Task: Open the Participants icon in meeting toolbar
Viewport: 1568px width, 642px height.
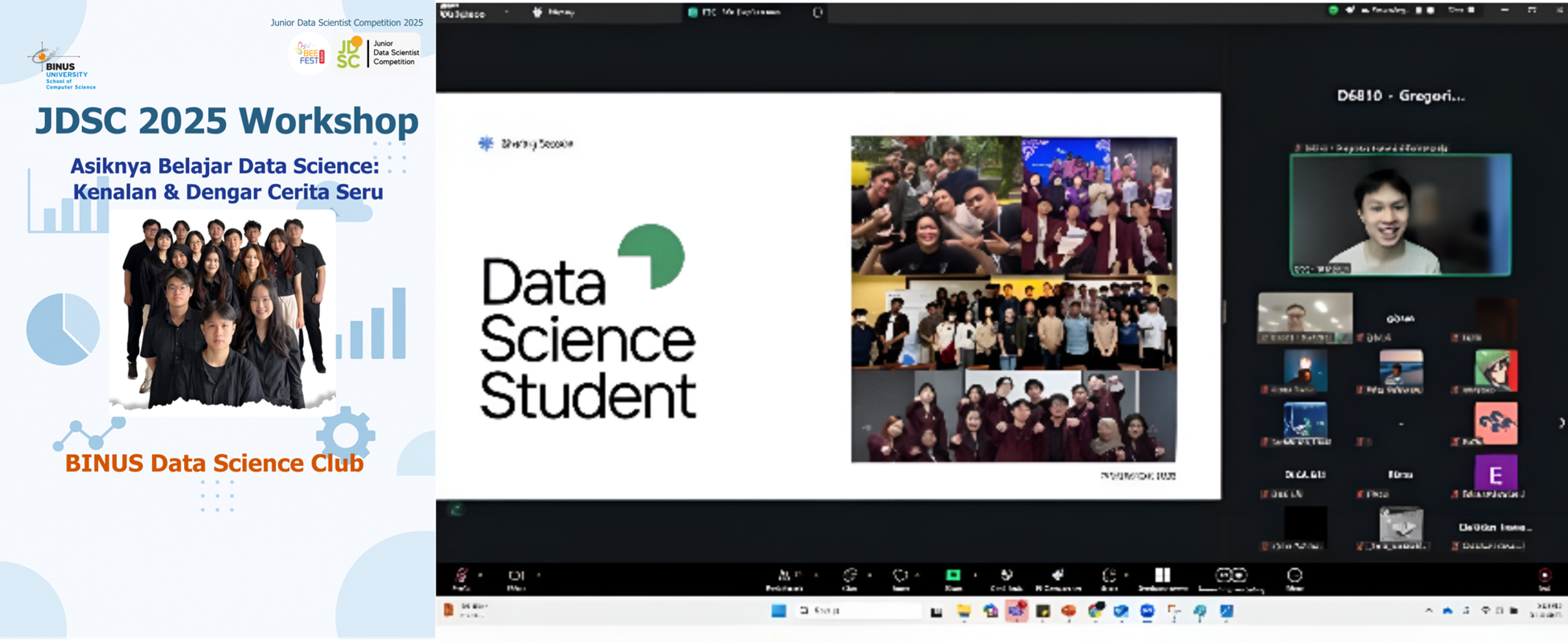Action: (784, 575)
